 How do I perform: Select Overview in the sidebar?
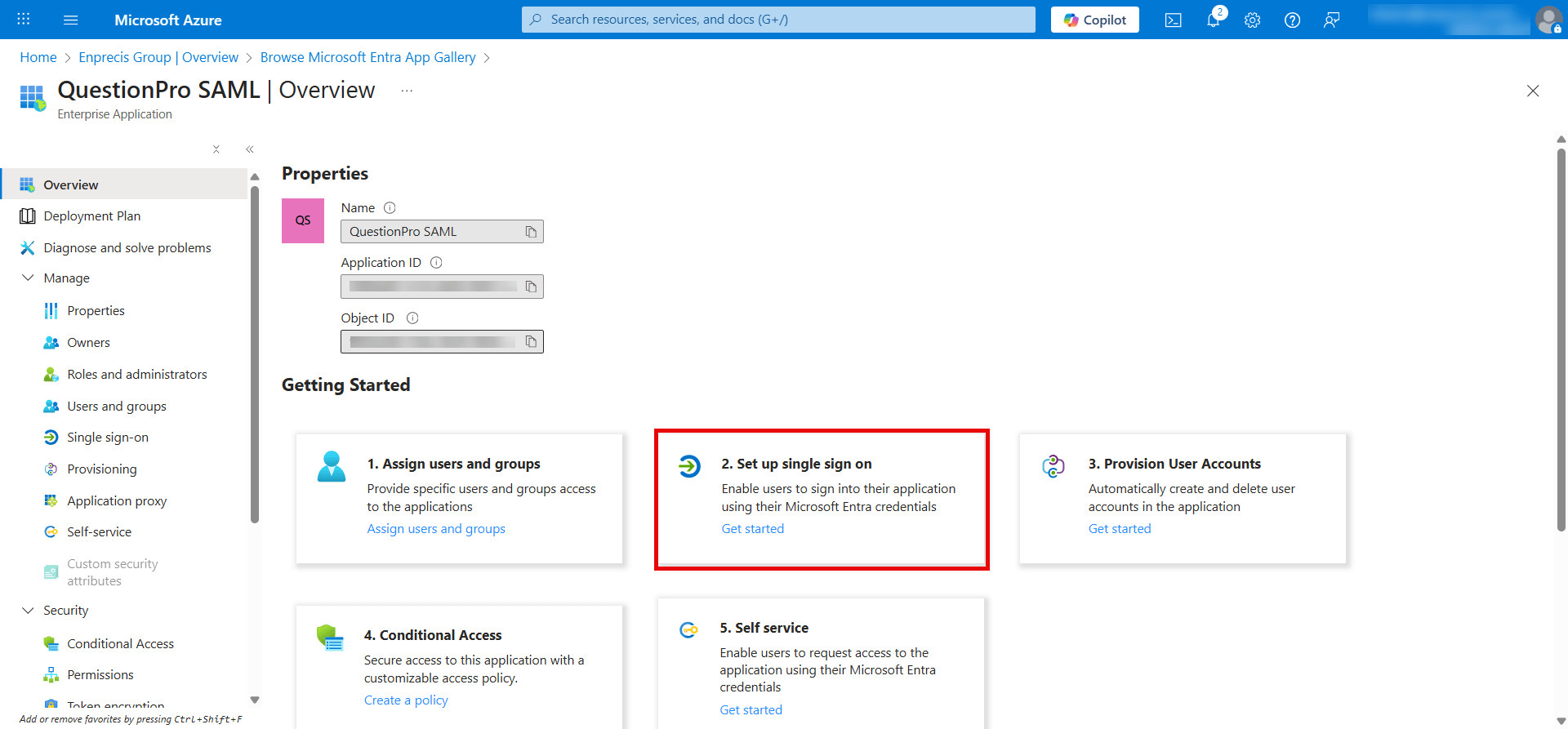click(124, 184)
